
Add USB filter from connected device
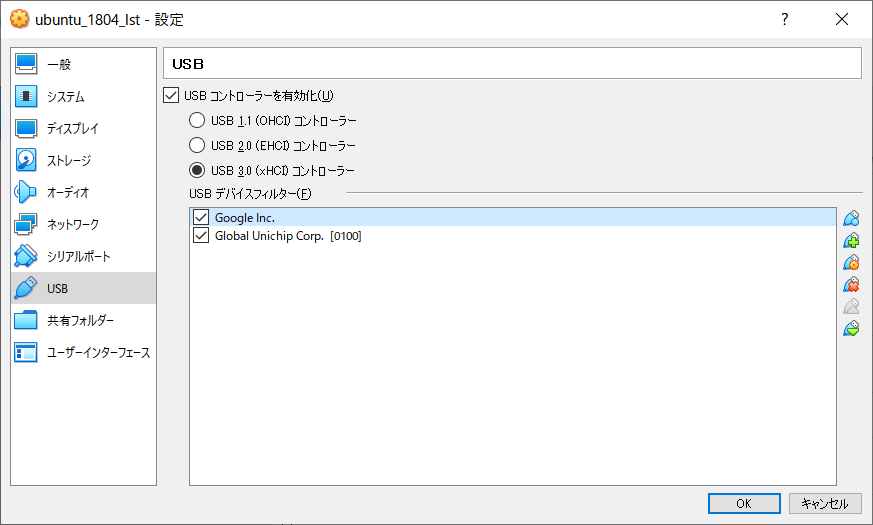[851, 241]
